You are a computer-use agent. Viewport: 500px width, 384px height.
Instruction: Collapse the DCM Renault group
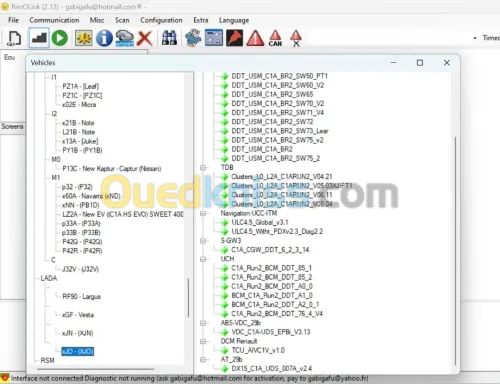[203, 341]
